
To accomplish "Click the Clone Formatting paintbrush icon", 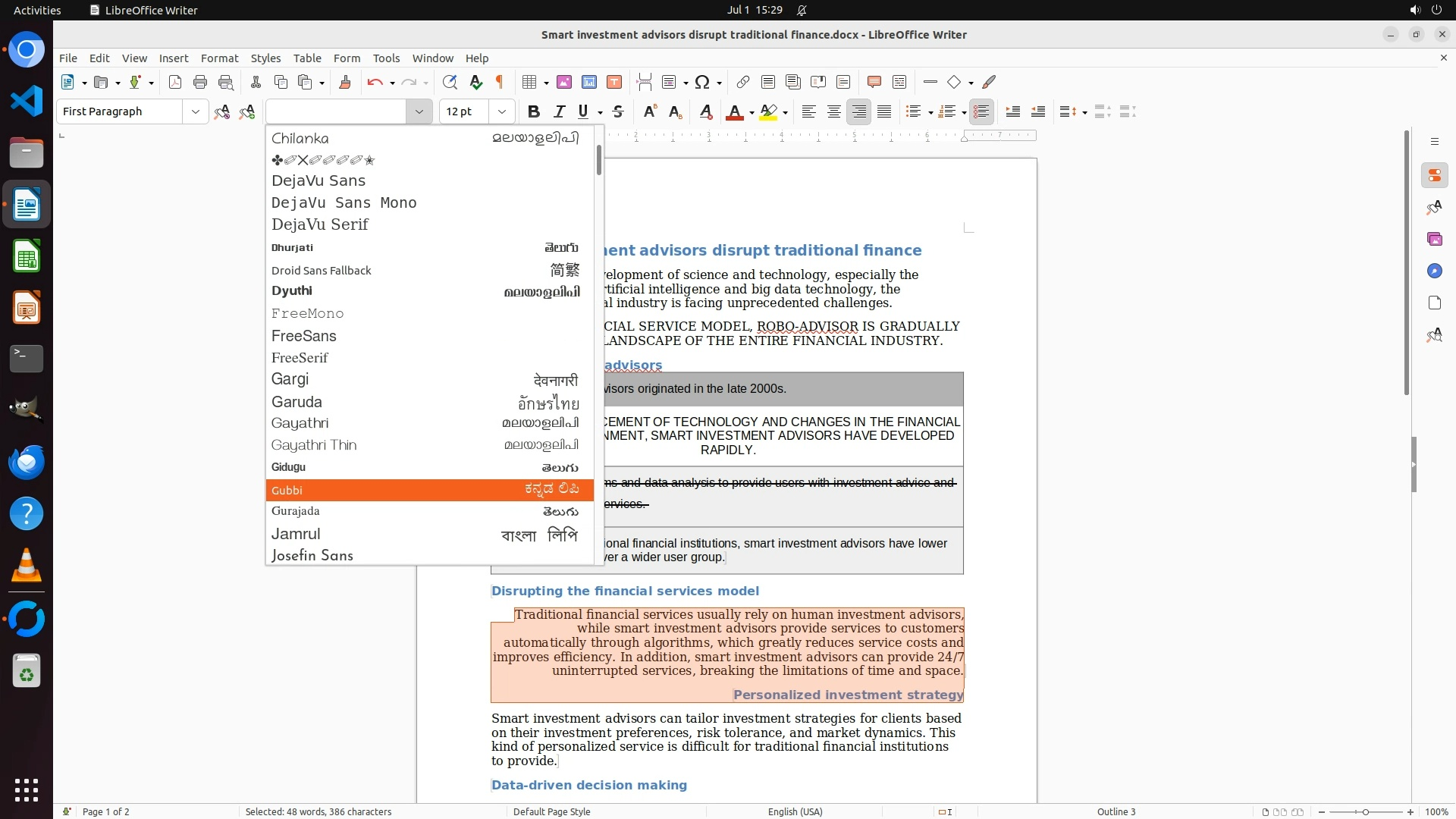I will point(345,82).
